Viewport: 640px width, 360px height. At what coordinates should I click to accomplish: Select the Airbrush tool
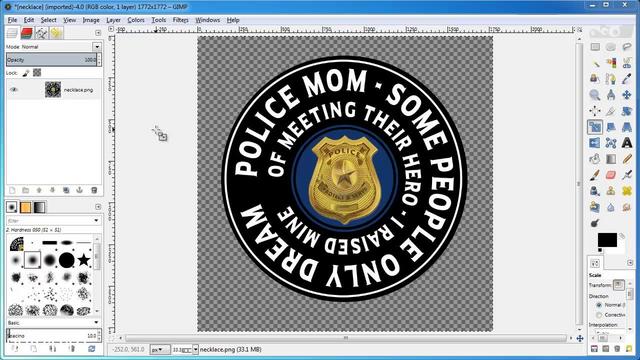click(627, 175)
